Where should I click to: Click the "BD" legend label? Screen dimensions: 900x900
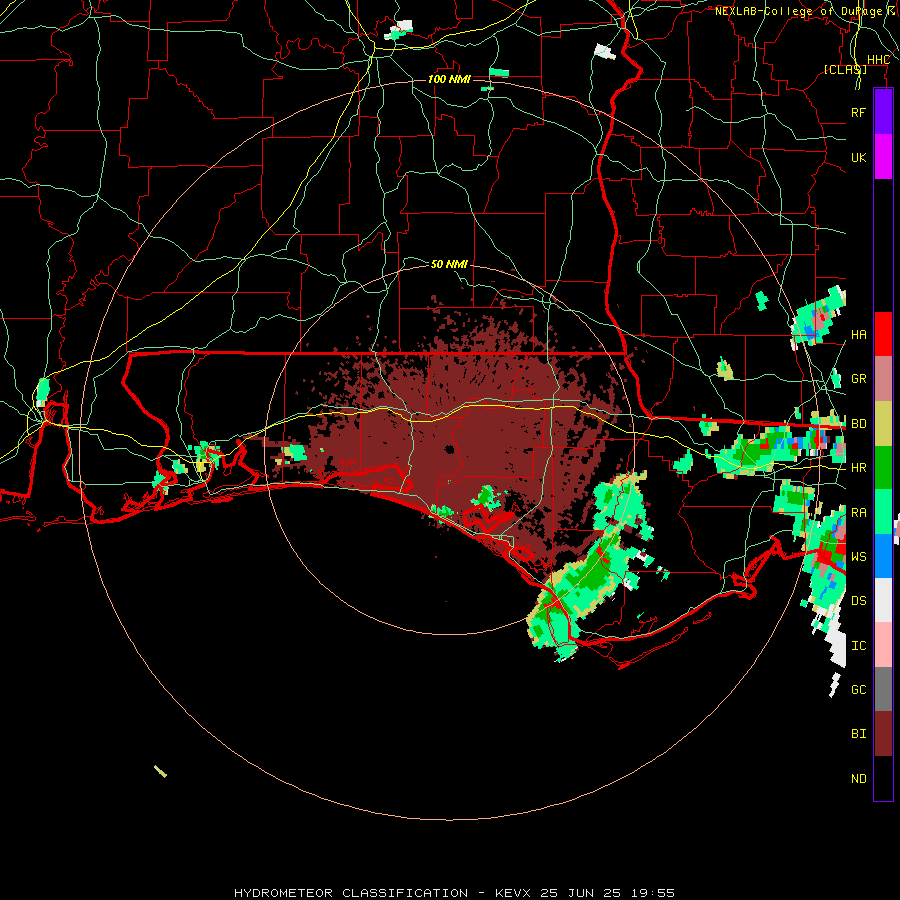(858, 424)
